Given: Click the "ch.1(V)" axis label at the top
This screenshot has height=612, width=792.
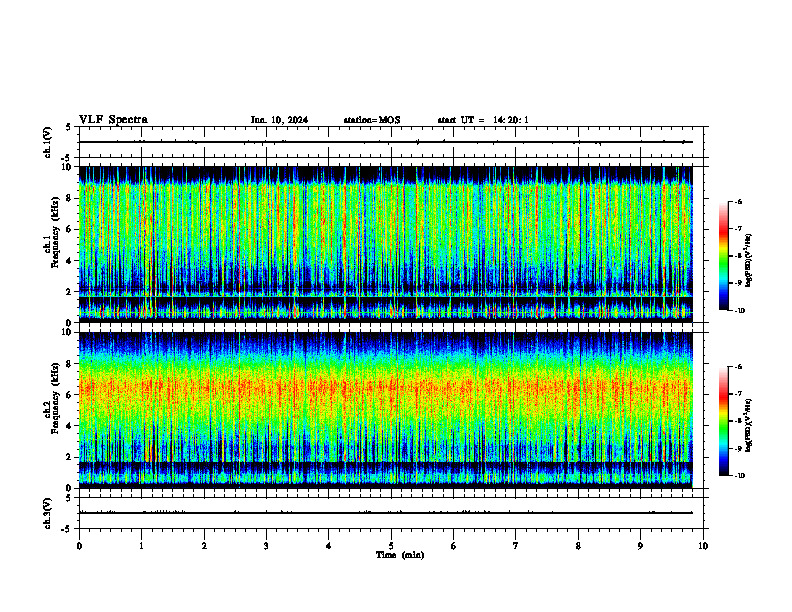Looking at the screenshot, I should click(x=48, y=142).
